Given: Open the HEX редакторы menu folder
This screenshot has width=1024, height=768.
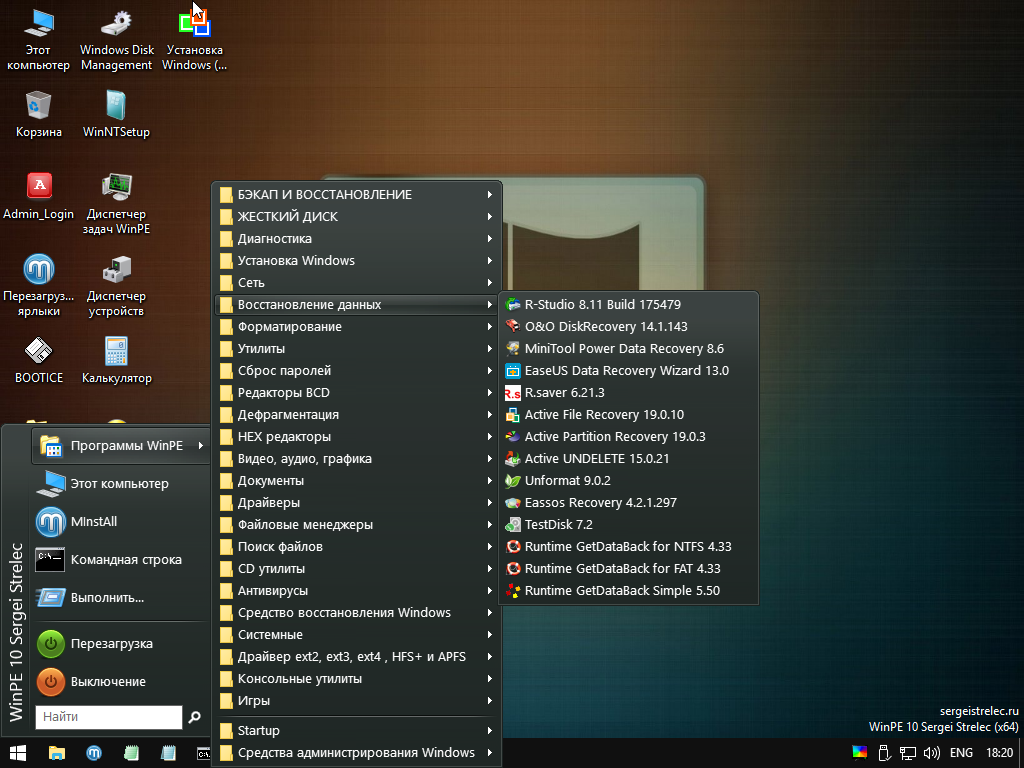Looking at the screenshot, I should tap(357, 436).
